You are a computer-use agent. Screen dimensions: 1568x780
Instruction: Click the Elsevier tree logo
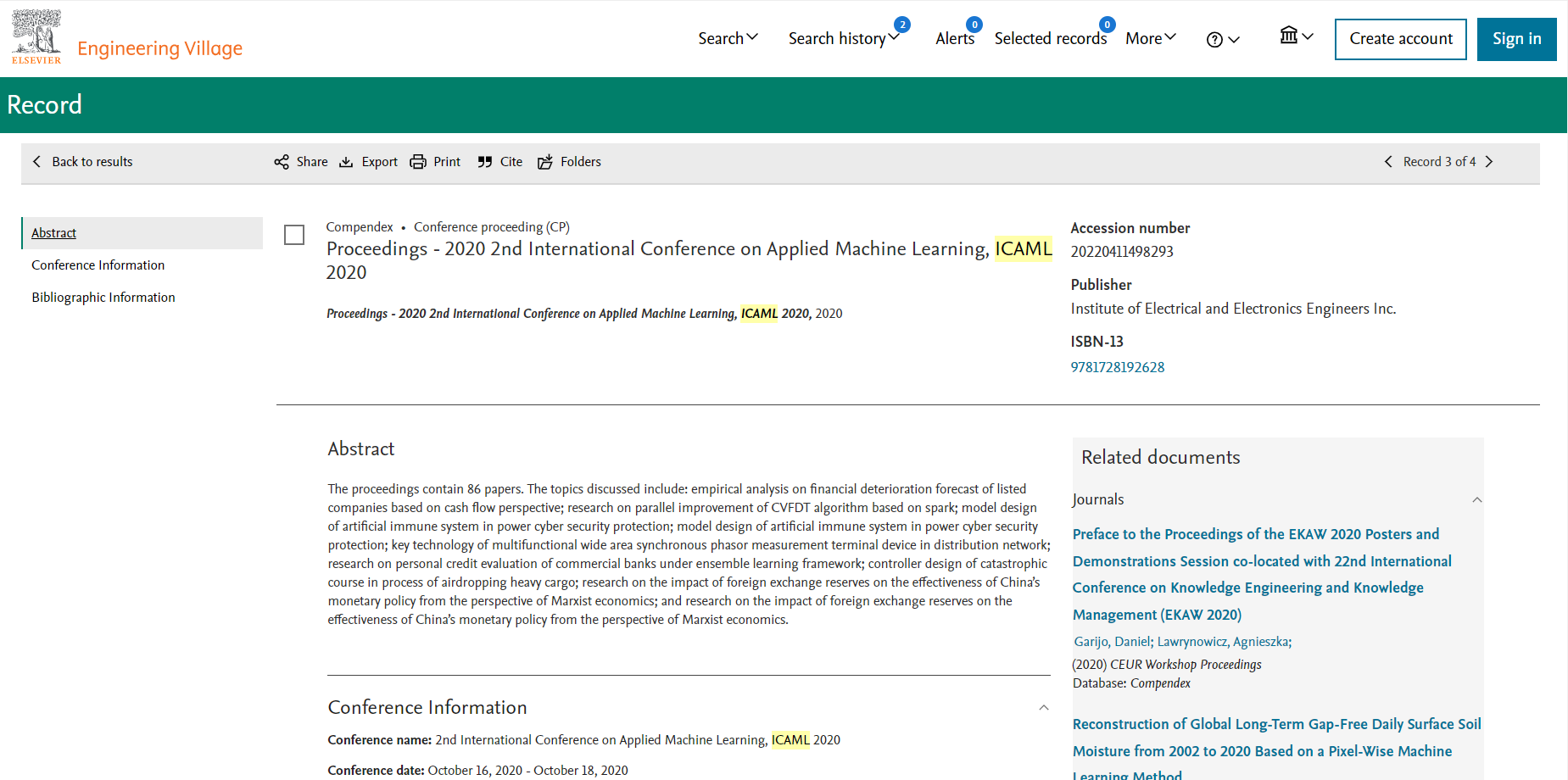coord(36,36)
